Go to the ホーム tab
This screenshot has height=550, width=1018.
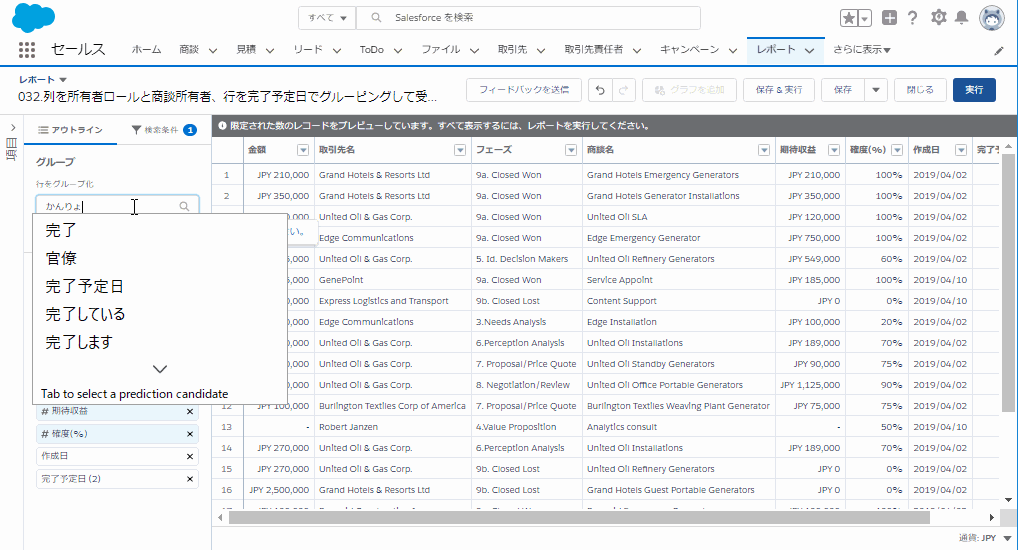146,49
